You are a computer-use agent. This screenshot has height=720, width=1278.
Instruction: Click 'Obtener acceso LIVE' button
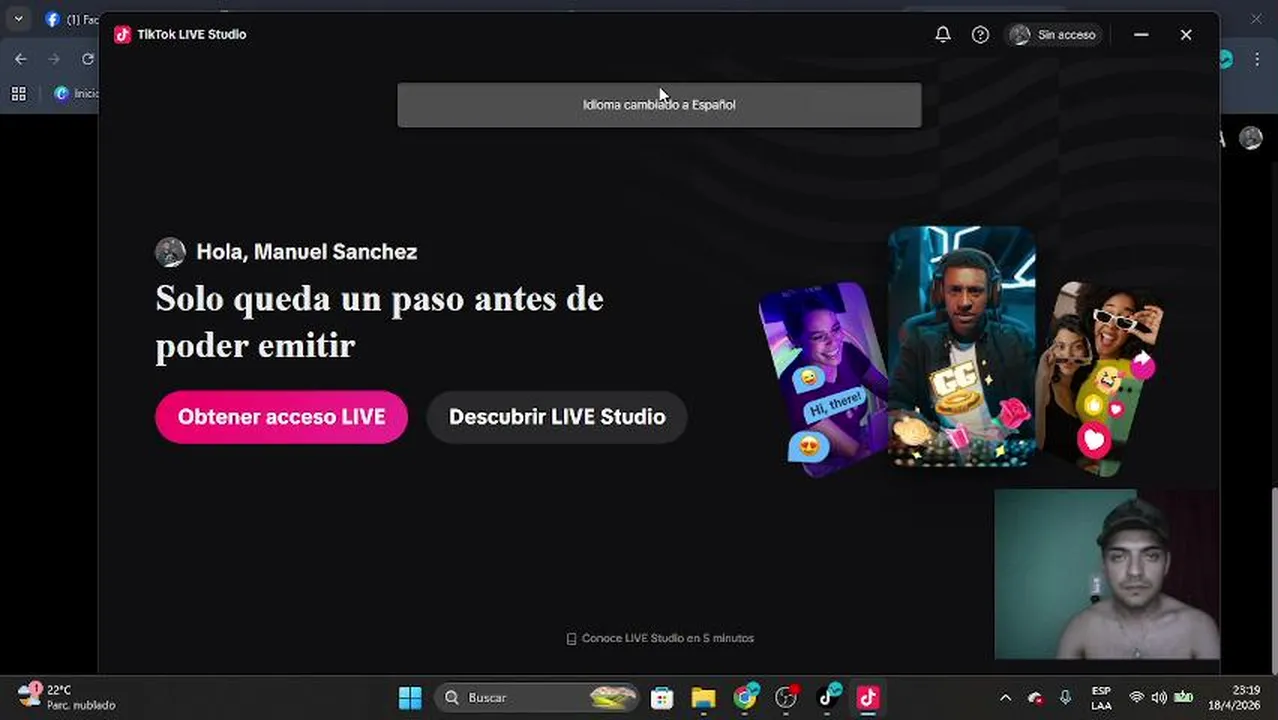tap(281, 417)
